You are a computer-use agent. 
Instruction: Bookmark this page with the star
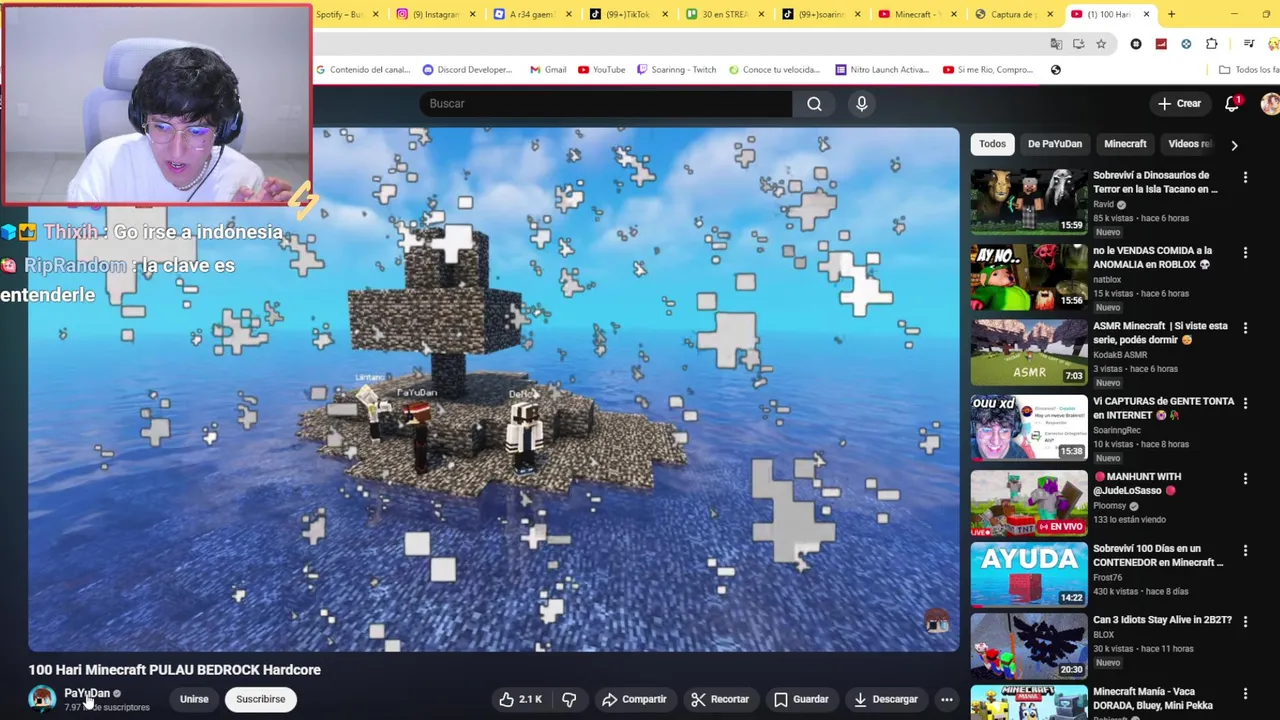click(1101, 44)
